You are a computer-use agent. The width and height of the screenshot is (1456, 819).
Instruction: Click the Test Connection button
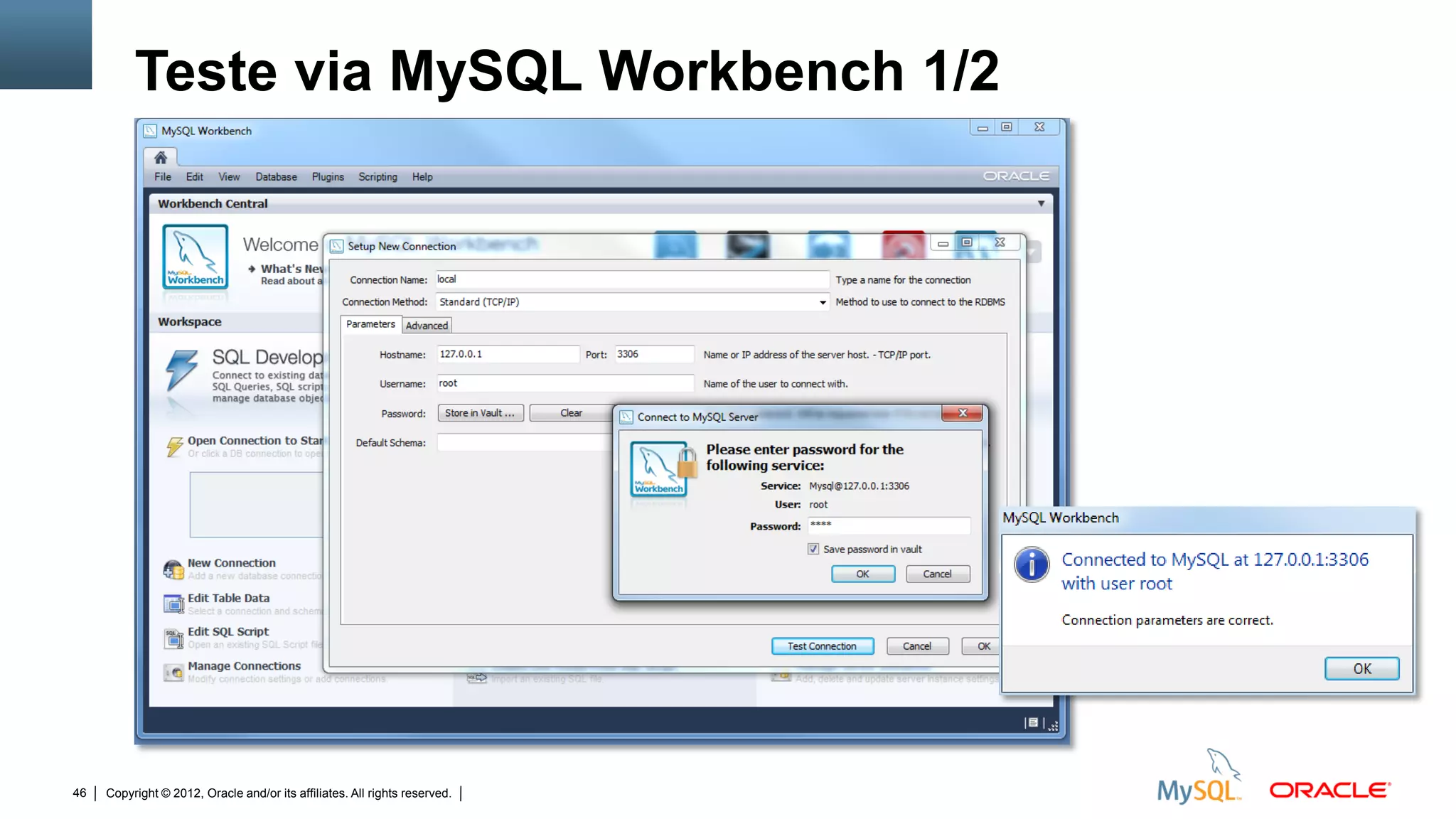click(822, 646)
